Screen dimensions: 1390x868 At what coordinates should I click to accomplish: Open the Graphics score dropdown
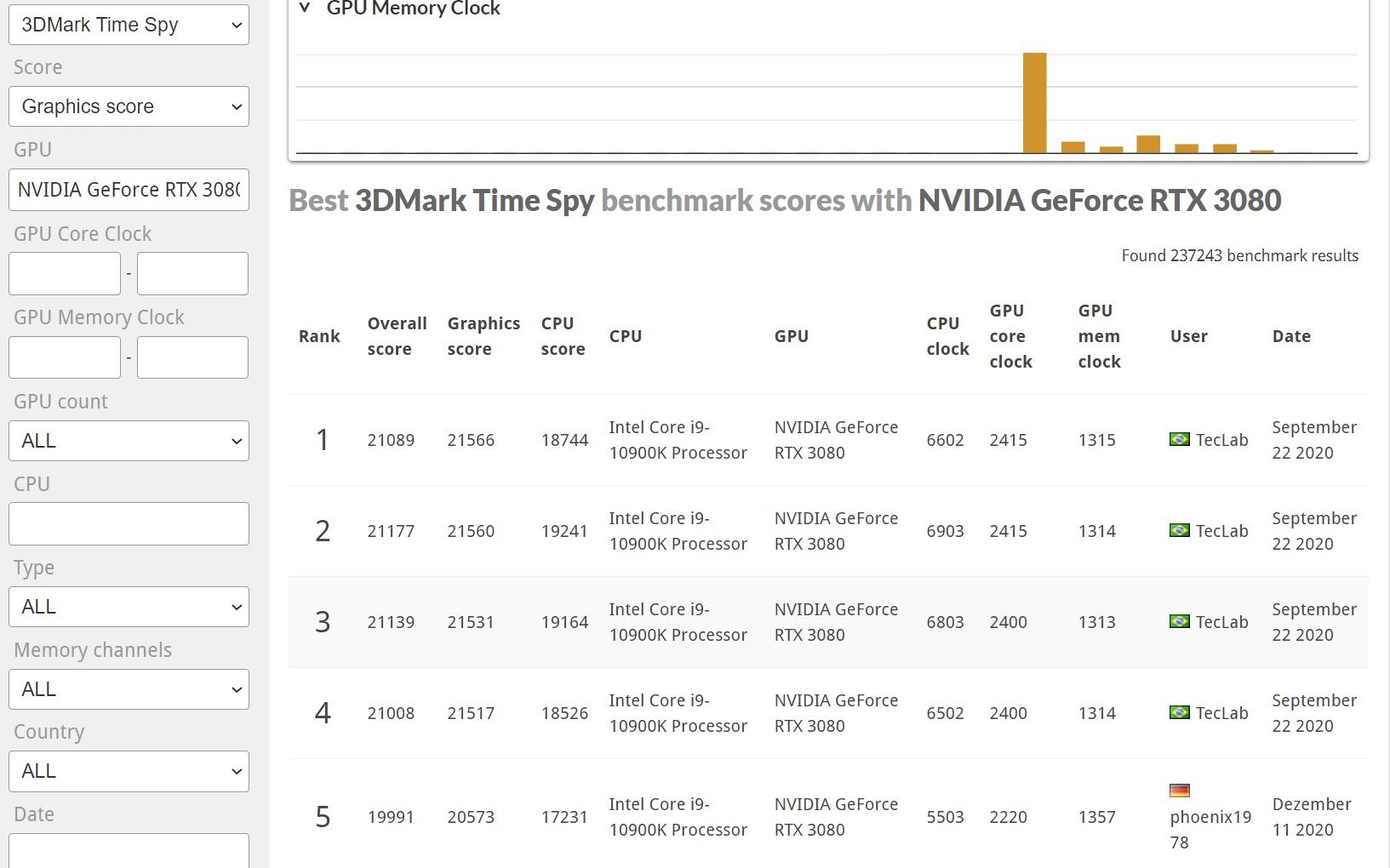point(129,106)
